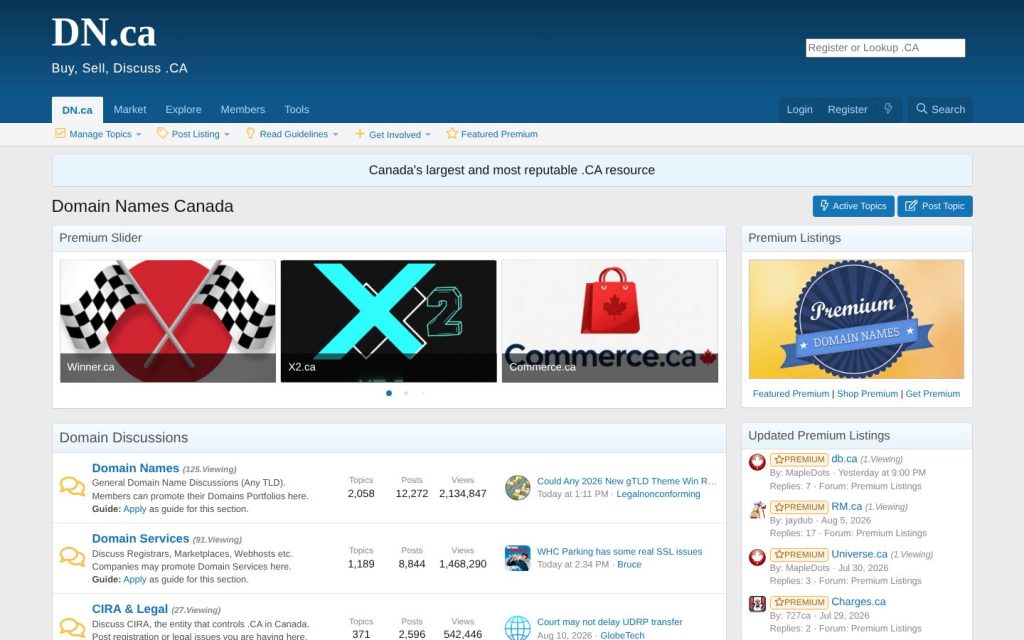Open the X2.ca slider thumbnail

(389, 321)
